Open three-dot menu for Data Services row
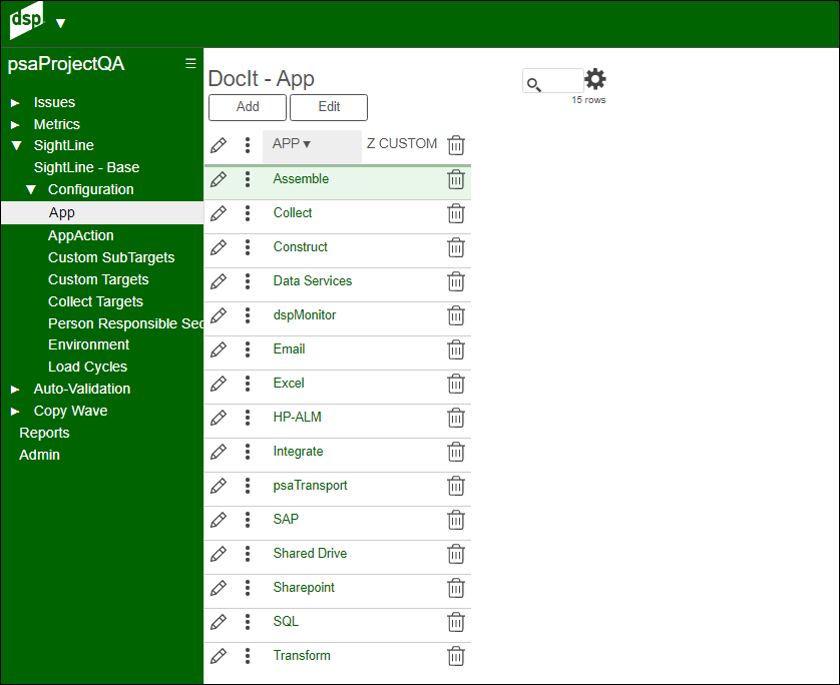840x685 pixels. tap(248, 281)
